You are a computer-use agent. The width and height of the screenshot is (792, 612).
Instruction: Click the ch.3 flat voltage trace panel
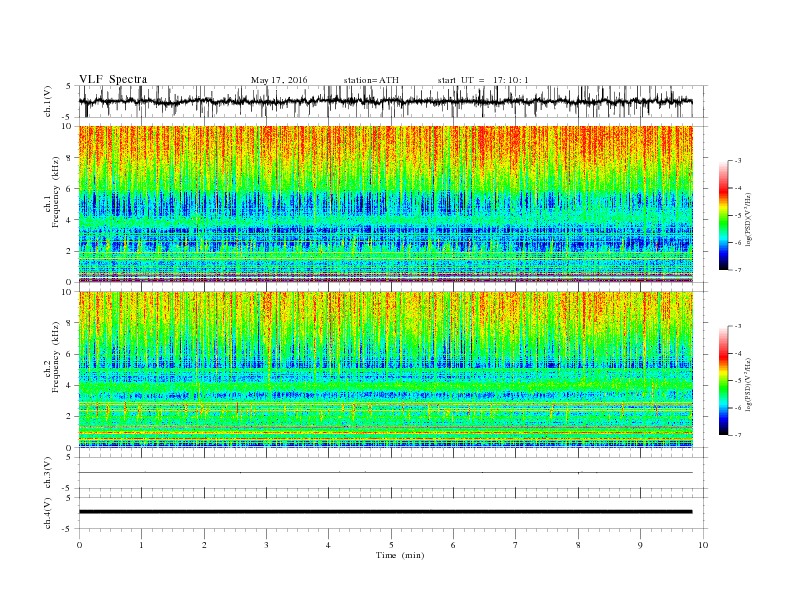click(393, 473)
